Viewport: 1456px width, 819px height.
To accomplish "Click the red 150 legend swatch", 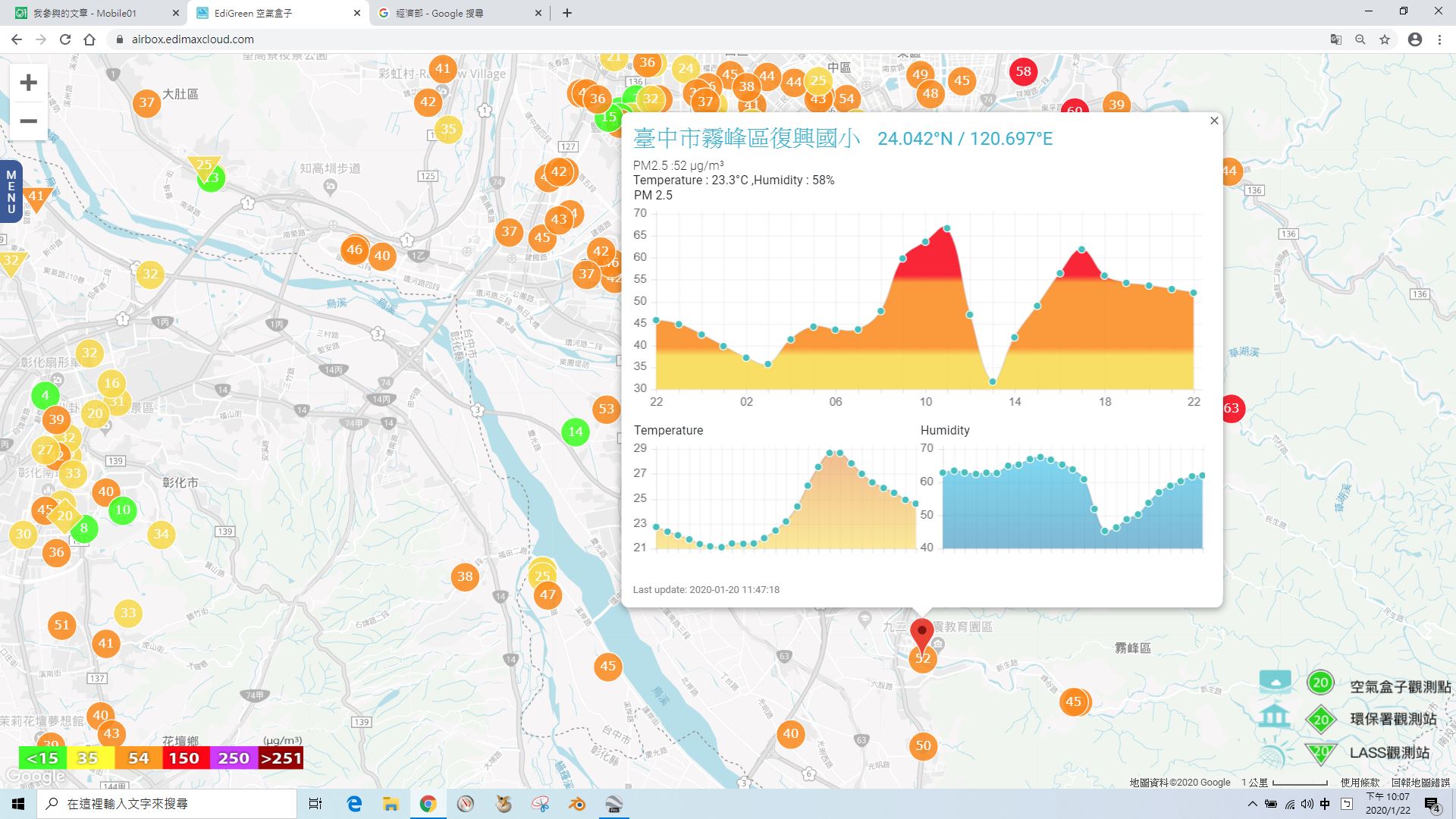I will 184,758.
